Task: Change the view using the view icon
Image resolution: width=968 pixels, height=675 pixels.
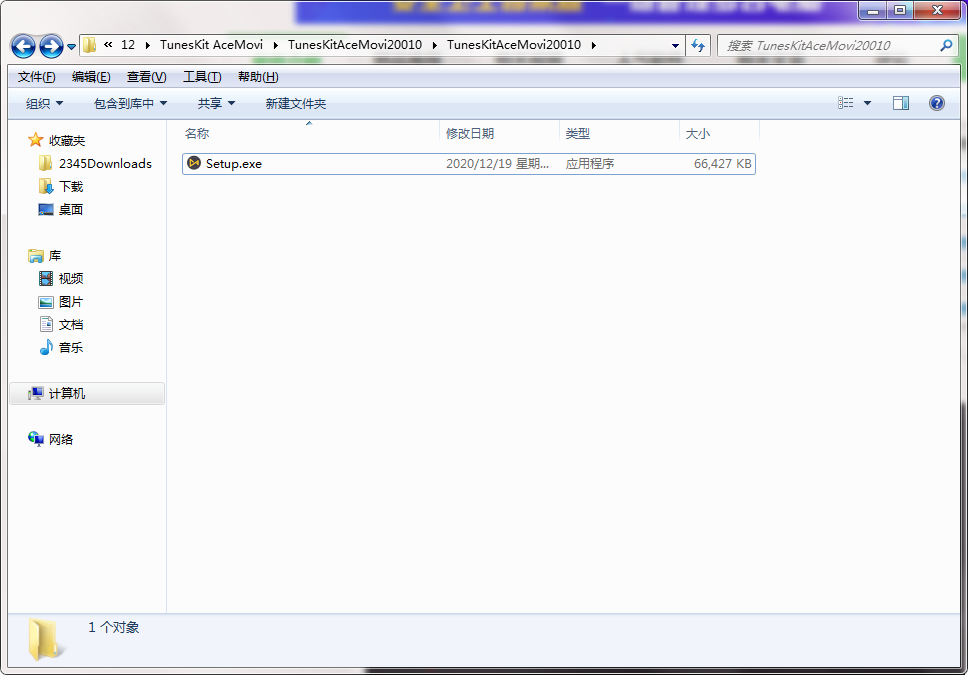Action: [845, 103]
